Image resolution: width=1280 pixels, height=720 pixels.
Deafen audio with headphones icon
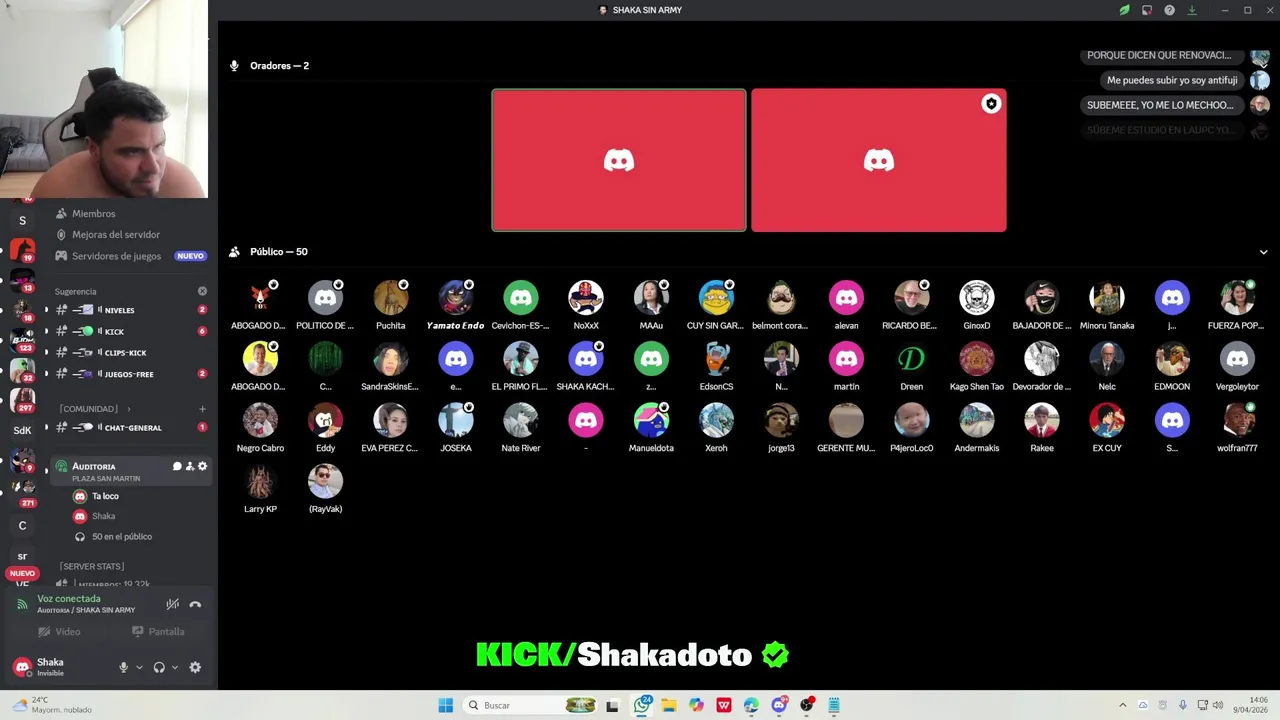coord(159,667)
